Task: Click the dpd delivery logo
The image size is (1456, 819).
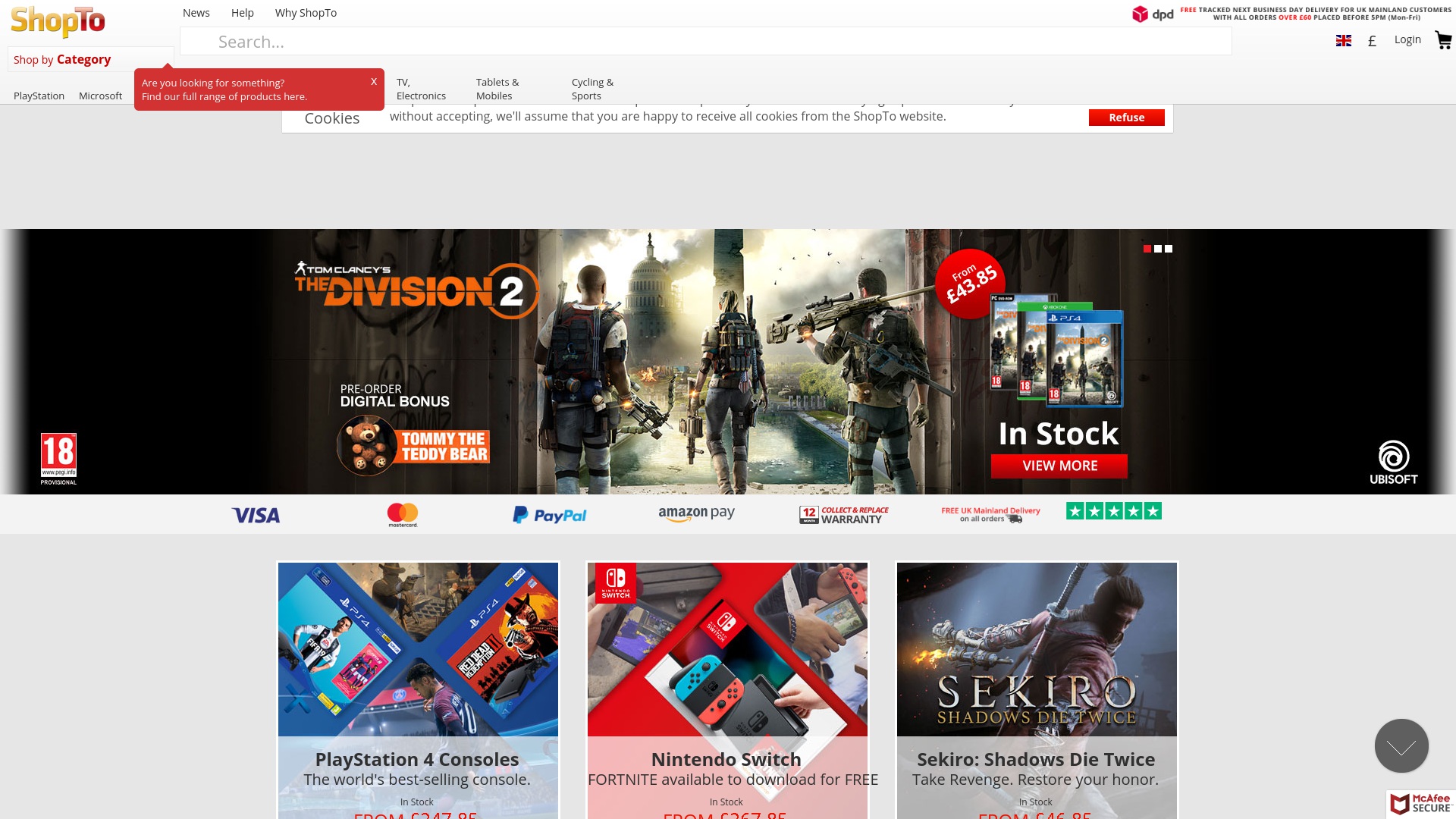Action: tap(1153, 14)
